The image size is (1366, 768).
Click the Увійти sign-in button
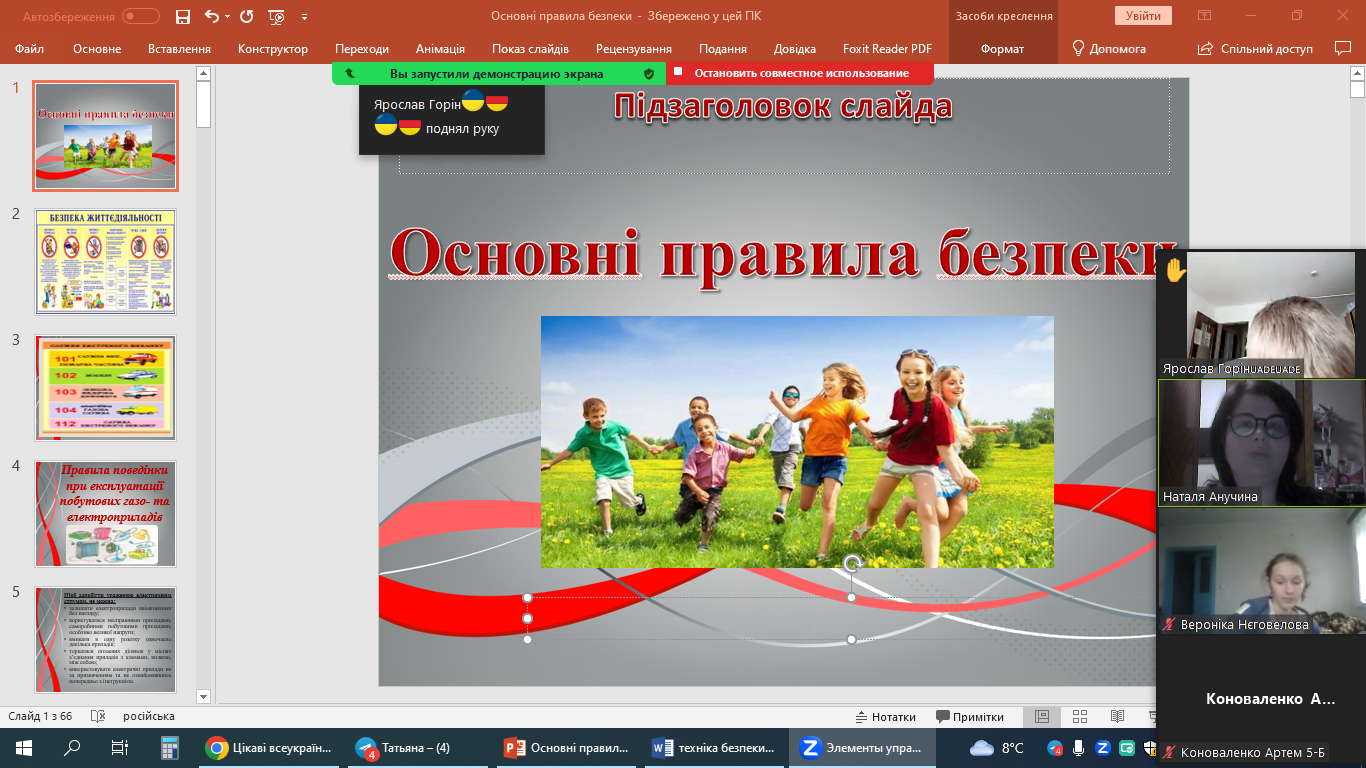(x=1143, y=16)
